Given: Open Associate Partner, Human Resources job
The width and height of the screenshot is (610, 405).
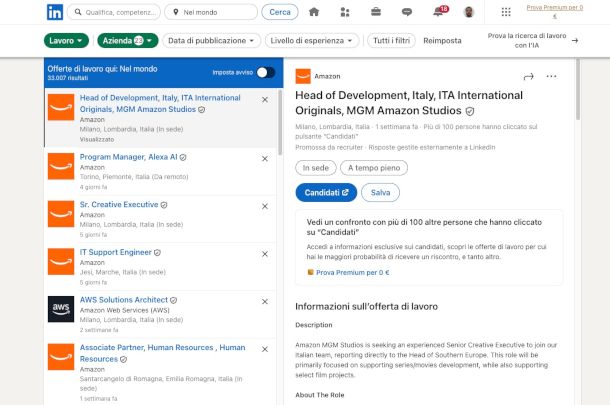Looking at the screenshot, I should [163, 353].
